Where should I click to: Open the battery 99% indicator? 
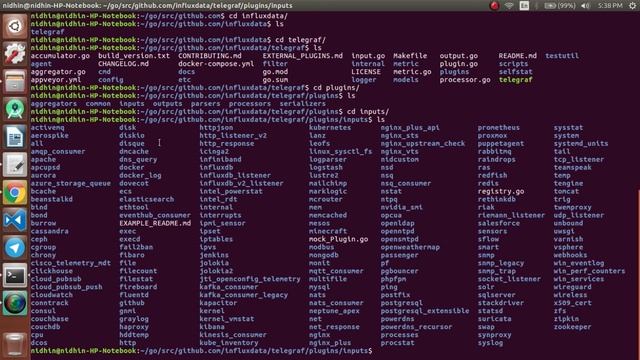pyautogui.click(x=560, y=6)
